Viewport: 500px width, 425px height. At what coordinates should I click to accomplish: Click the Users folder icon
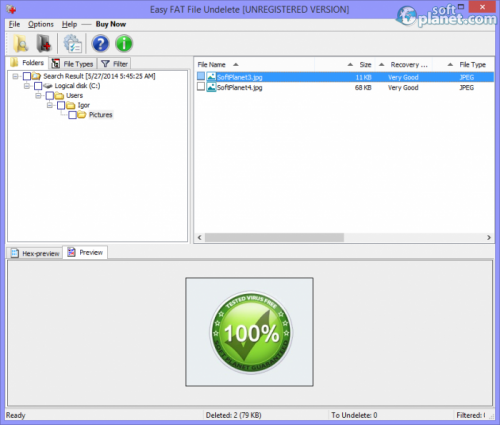(59, 96)
